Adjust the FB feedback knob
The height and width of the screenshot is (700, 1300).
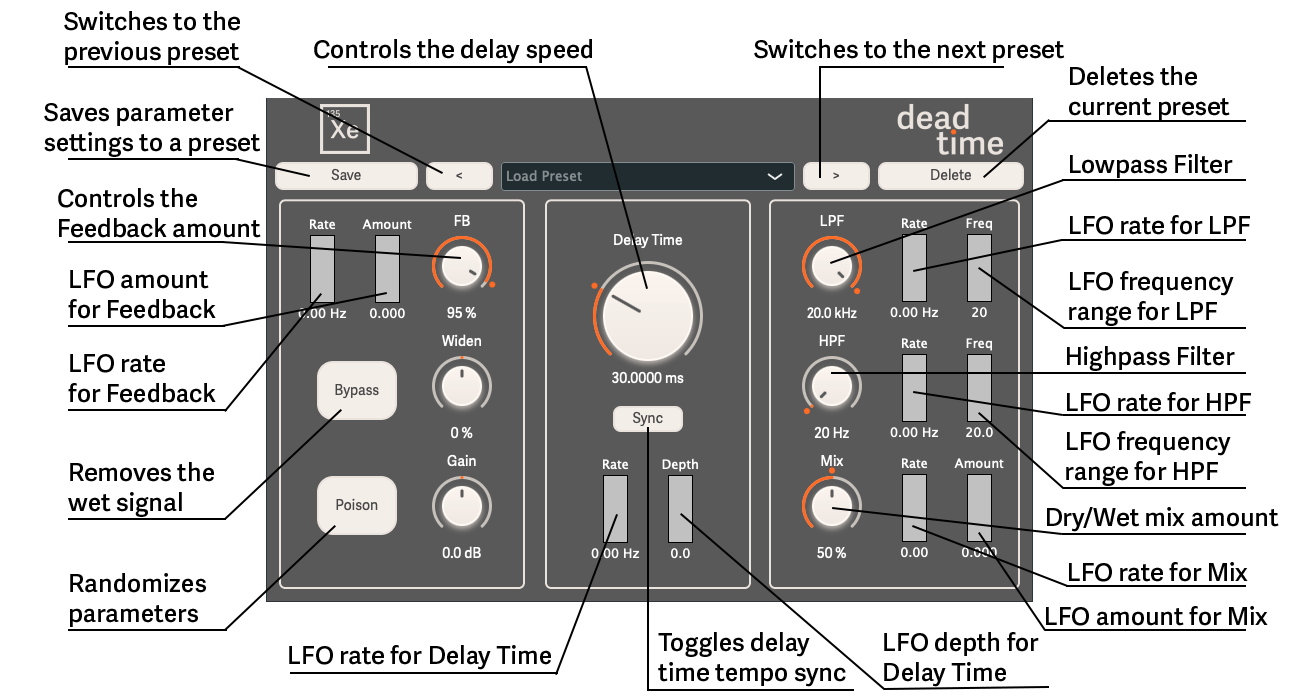pos(462,266)
